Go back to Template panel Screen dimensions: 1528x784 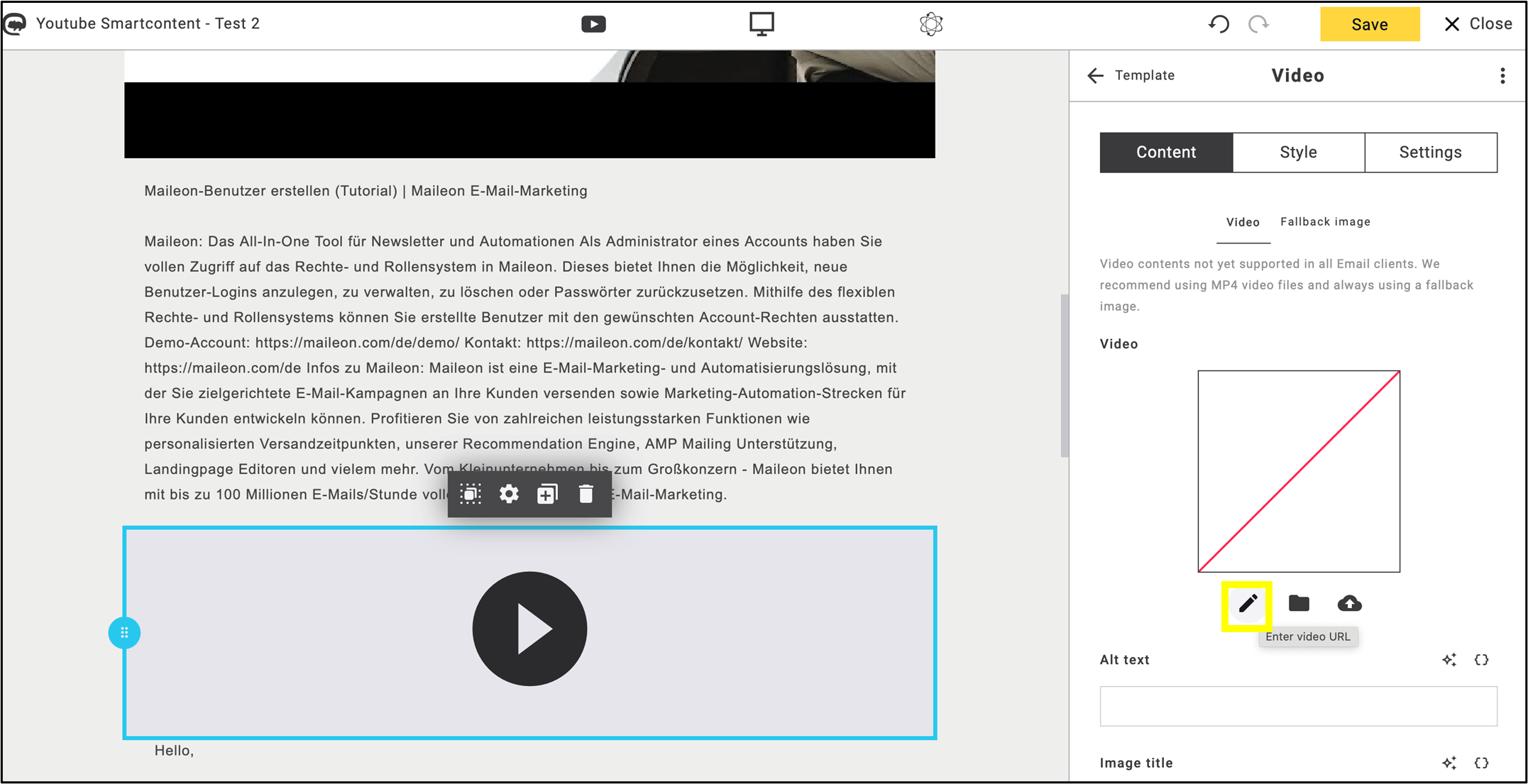[x=1131, y=75]
